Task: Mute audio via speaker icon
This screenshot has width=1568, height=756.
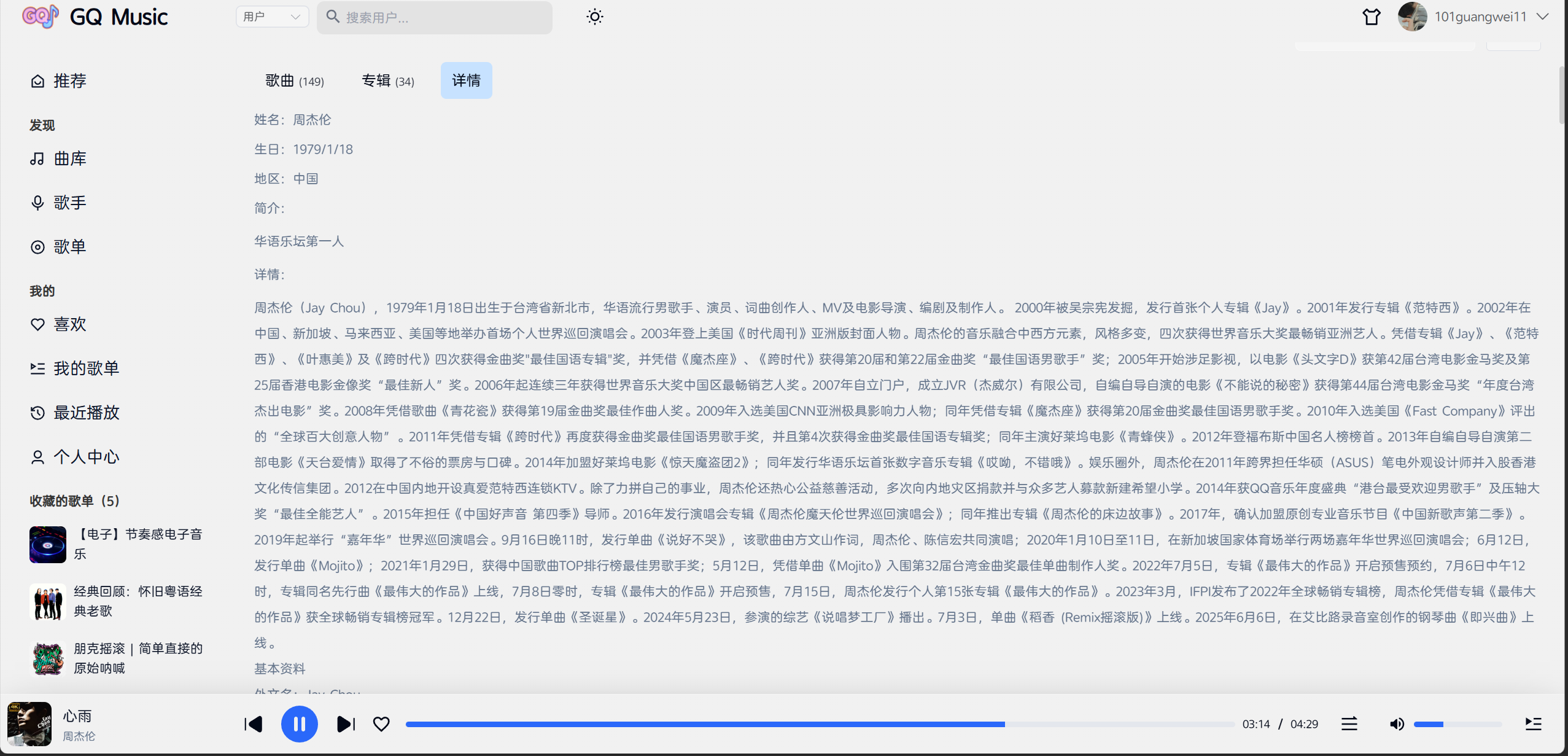Action: [x=1396, y=724]
